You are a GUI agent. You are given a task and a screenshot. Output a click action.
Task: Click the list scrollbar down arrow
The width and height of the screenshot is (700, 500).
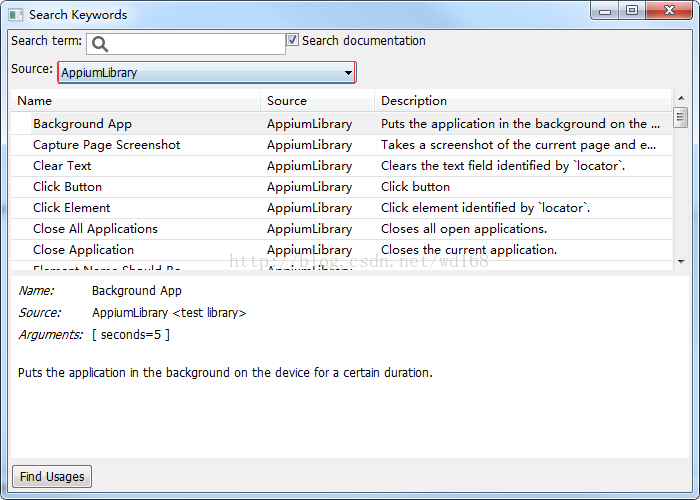681,262
